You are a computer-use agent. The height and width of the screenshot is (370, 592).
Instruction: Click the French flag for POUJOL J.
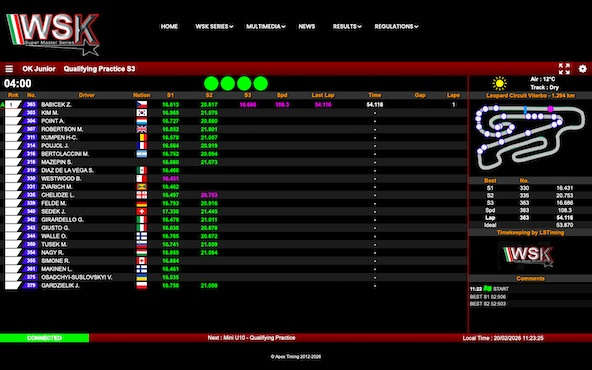(x=142, y=146)
